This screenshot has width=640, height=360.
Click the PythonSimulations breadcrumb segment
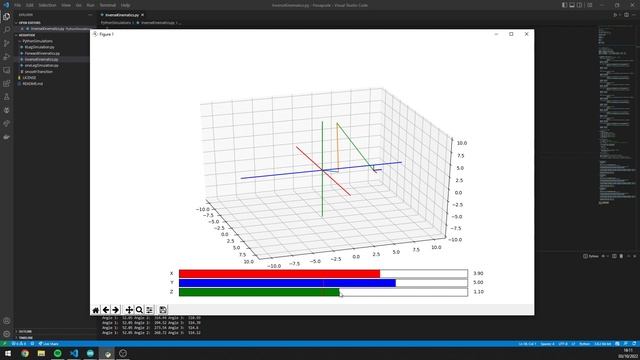(x=116, y=23)
